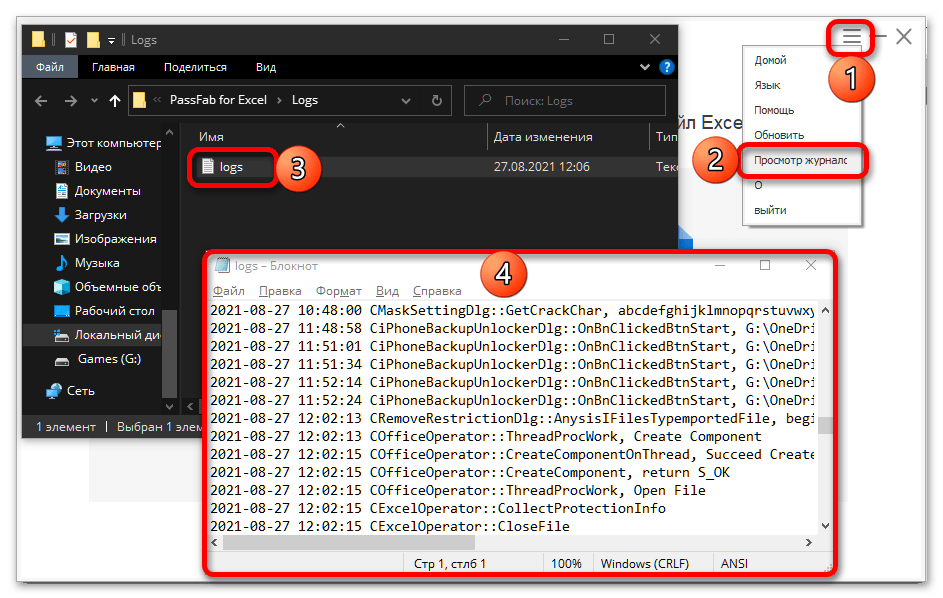
Task: Click the Поиск: Logs search field
Action: click(x=565, y=100)
